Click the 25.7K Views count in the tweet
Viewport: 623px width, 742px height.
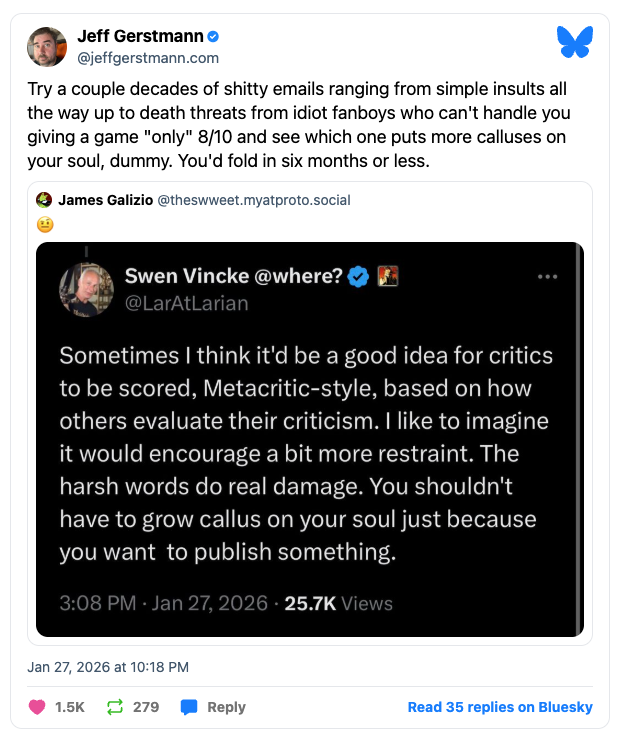coord(338,603)
